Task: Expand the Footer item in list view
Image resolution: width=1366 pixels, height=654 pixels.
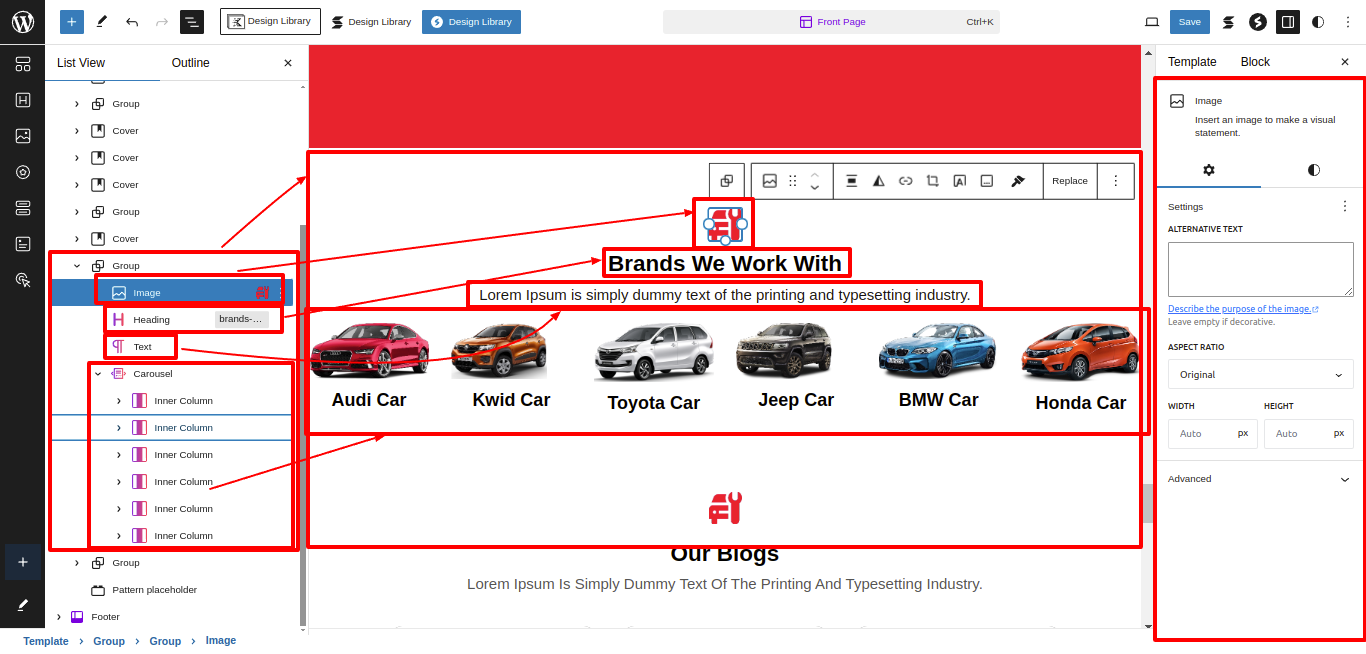Action: pyautogui.click(x=59, y=617)
